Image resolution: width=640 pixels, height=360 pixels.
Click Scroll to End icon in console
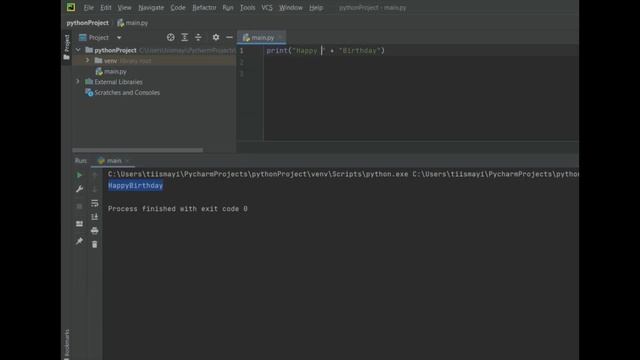coord(95,217)
